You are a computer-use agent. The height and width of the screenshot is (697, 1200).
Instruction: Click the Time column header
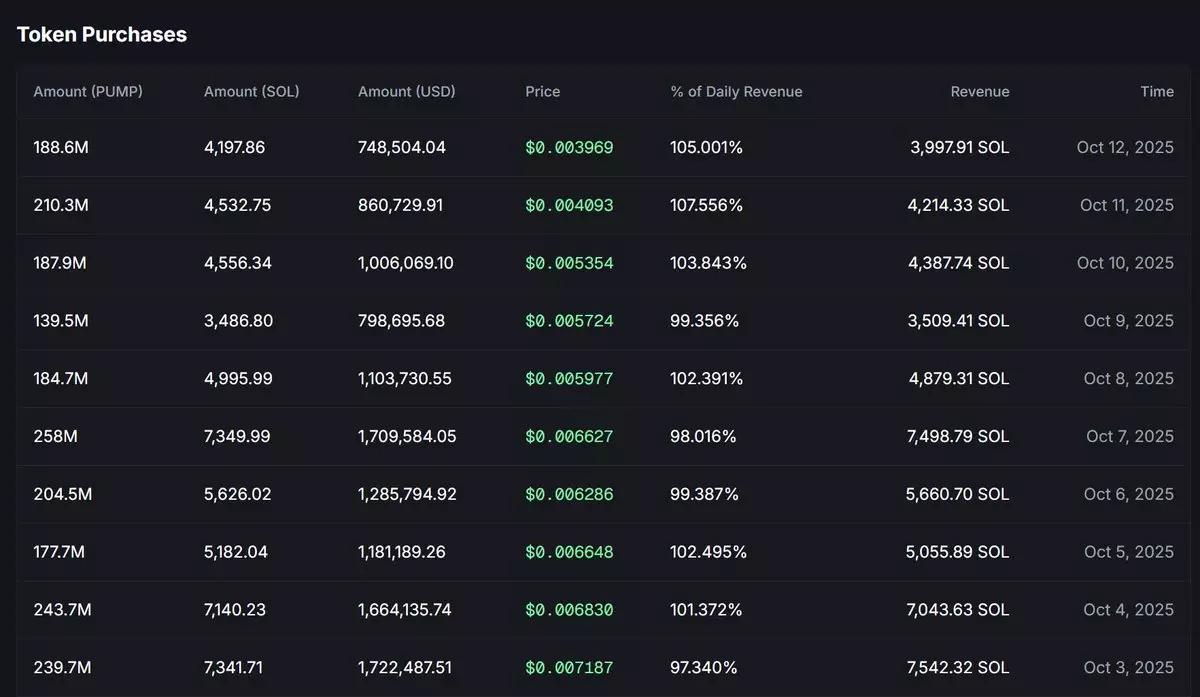pyautogui.click(x=1156, y=92)
